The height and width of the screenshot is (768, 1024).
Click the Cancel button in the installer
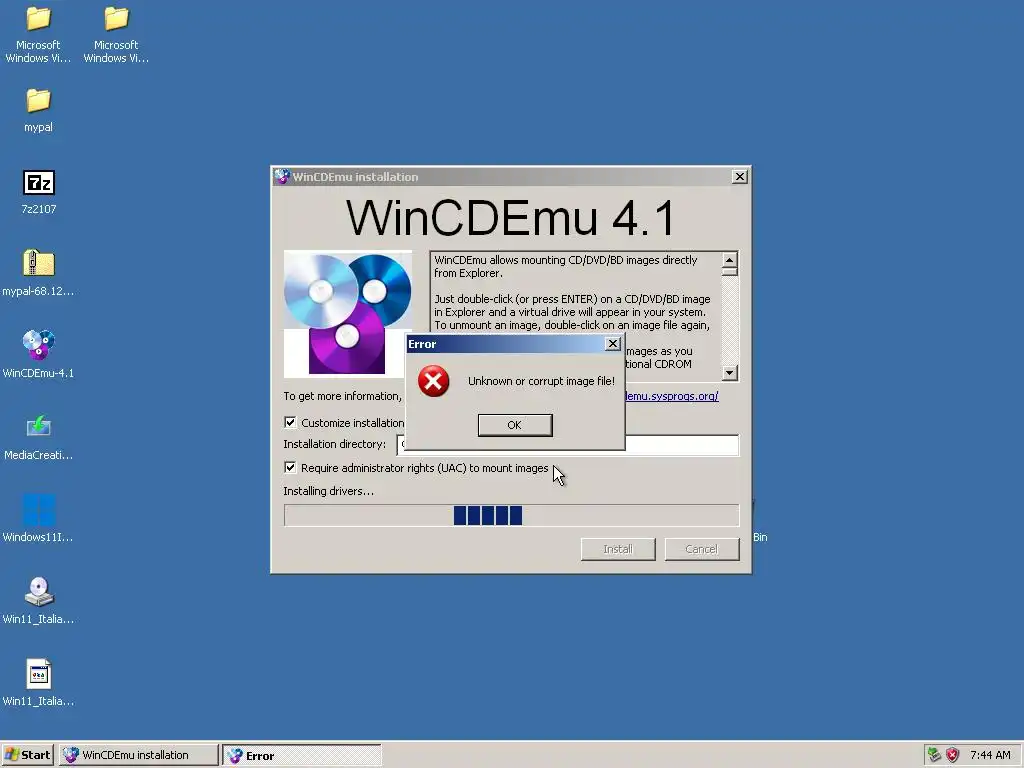(x=701, y=549)
